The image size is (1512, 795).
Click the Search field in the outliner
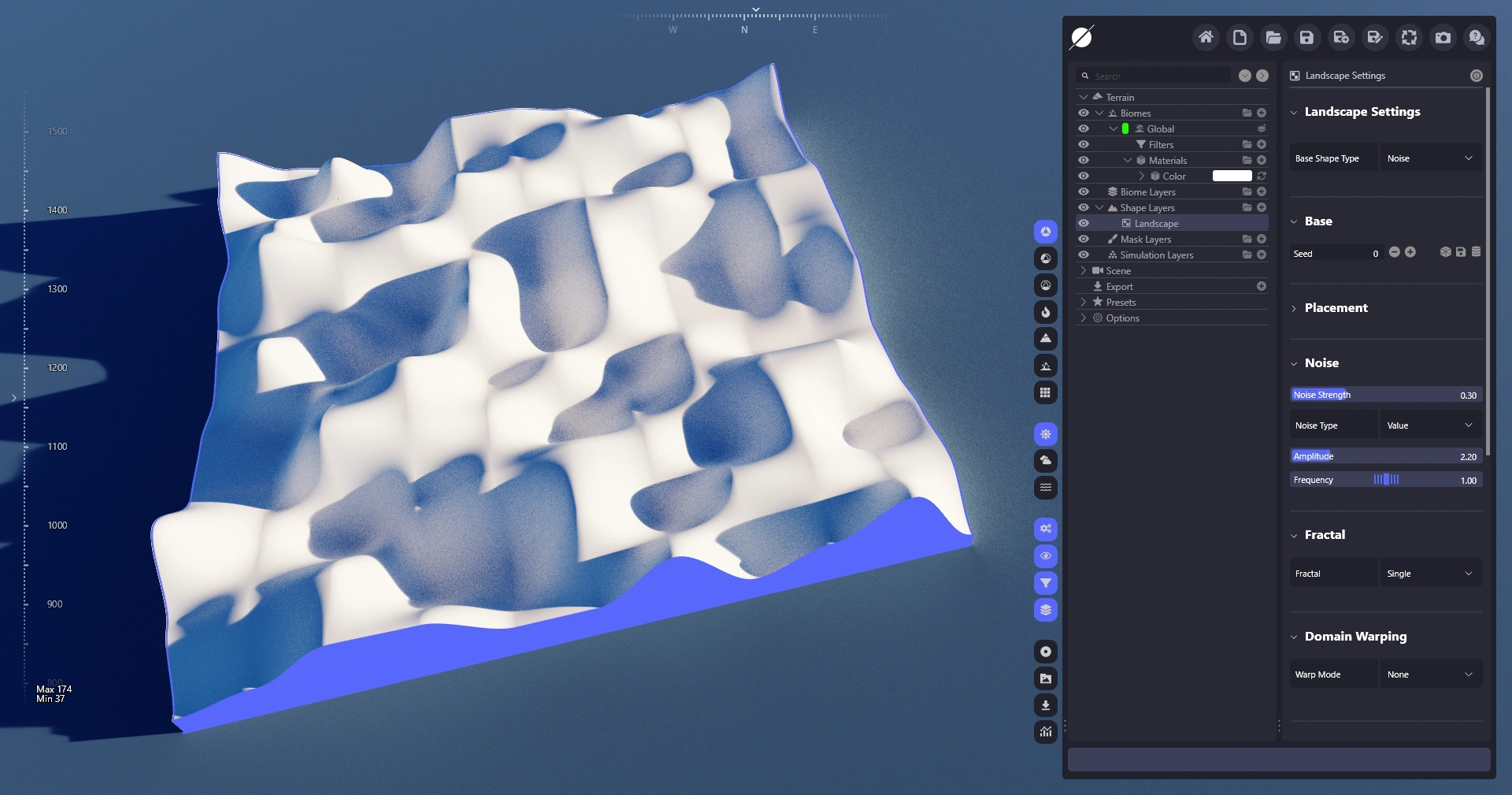(1158, 76)
